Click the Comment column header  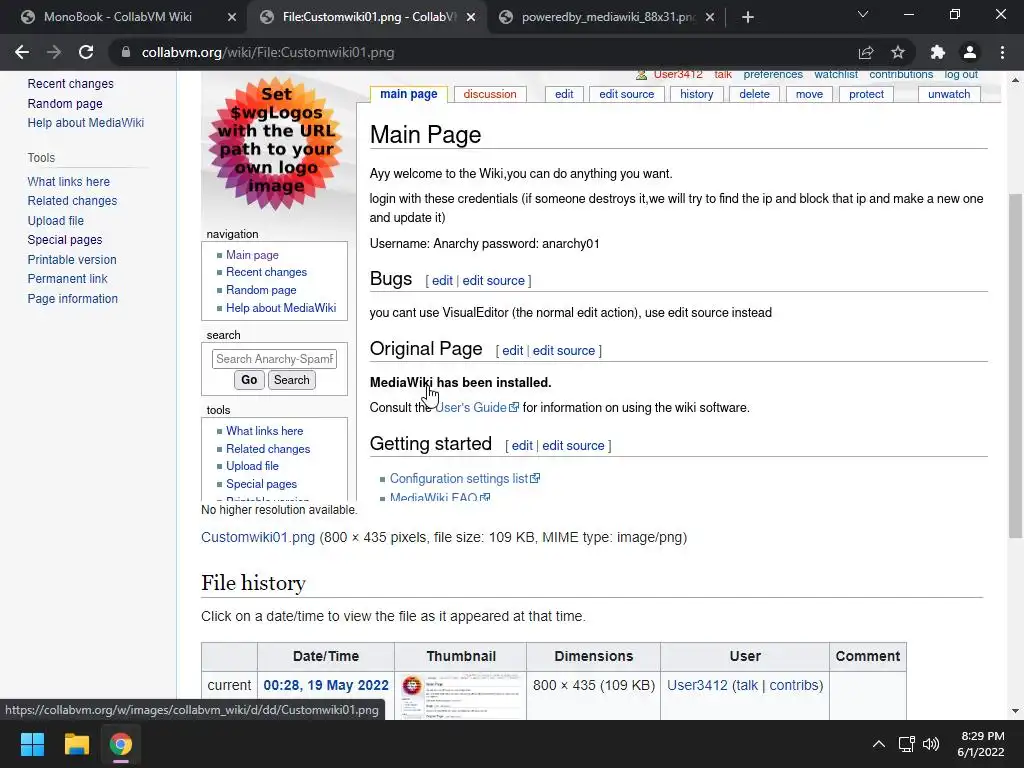click(x=868, y=656)
